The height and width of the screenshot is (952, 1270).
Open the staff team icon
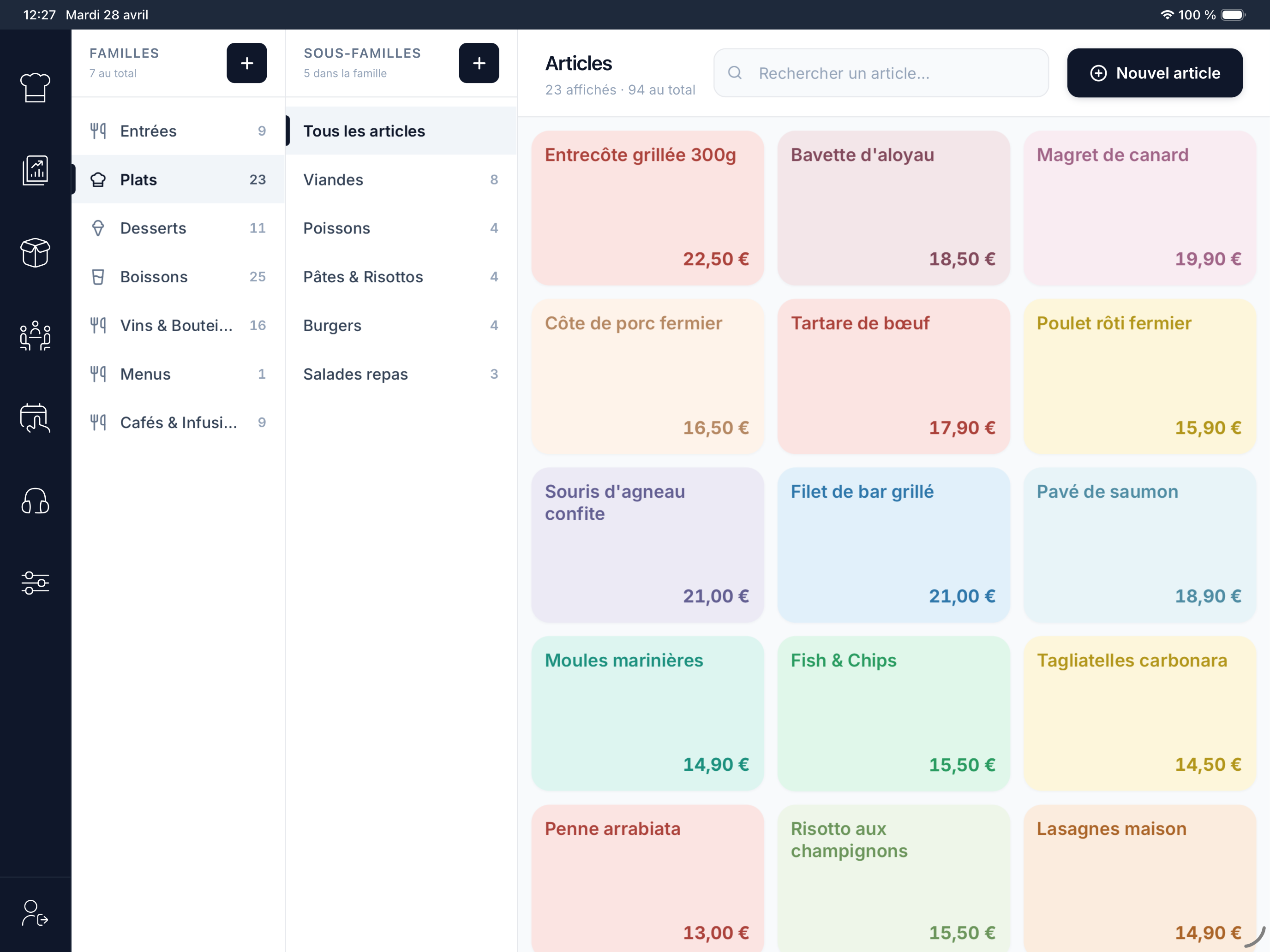35,336
